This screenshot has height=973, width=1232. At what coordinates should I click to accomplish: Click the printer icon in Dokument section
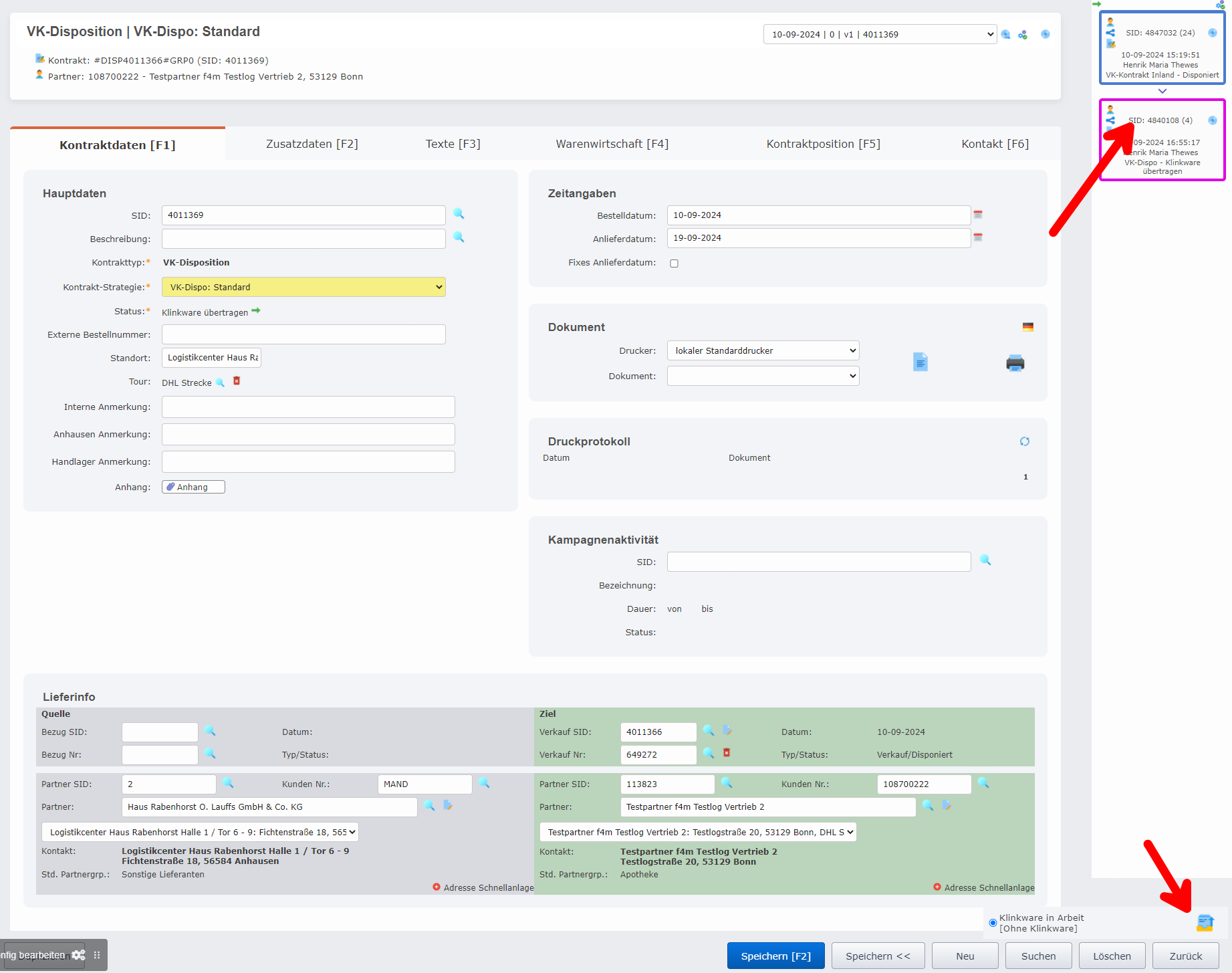click(1015, 363)
